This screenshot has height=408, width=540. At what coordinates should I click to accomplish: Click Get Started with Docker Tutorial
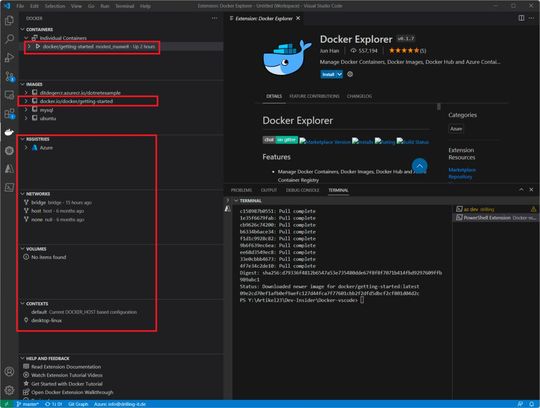click(67, 384)
